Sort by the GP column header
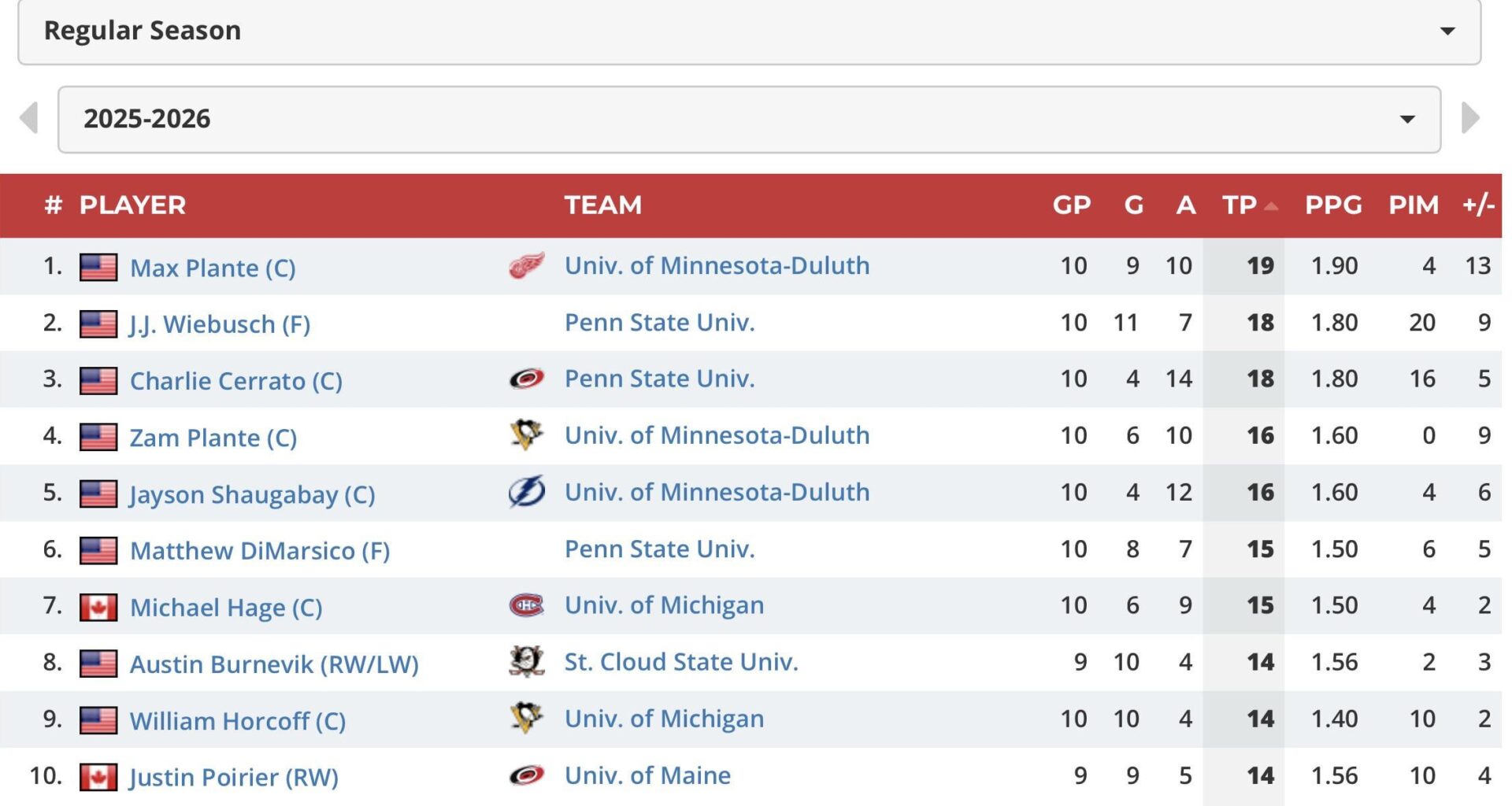This screenshot has height=806, width=1512. [x=1072, y=205]
